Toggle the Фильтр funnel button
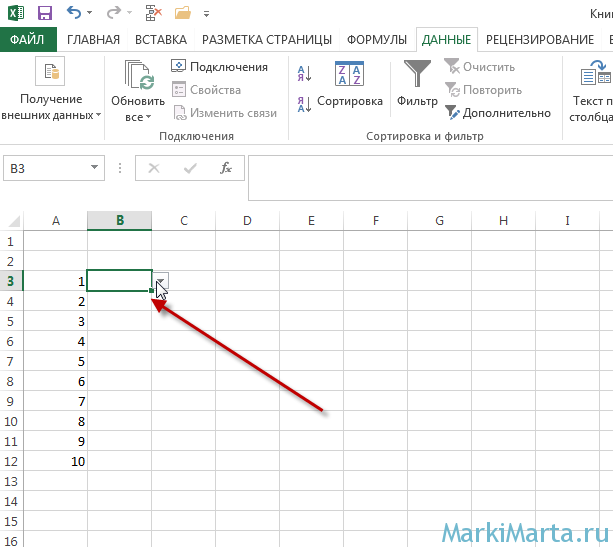 (x=417, y=84)
